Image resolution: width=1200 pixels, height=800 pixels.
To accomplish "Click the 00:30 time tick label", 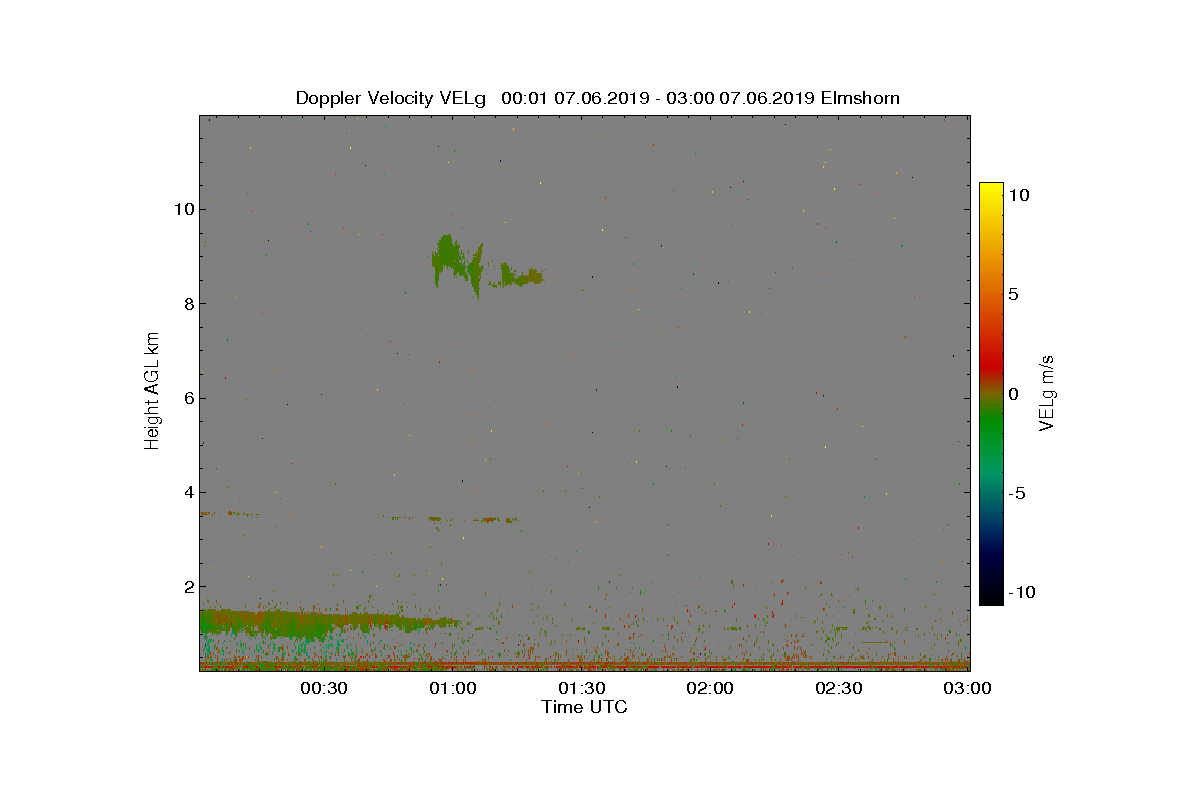I will point(323,688).
